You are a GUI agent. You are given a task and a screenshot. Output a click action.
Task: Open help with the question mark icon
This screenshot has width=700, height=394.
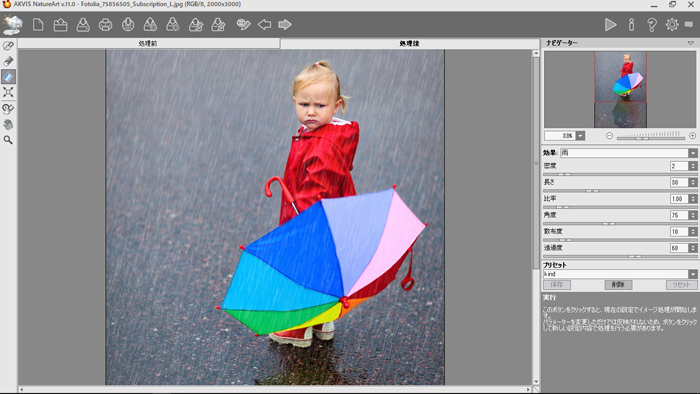(652, 25)
